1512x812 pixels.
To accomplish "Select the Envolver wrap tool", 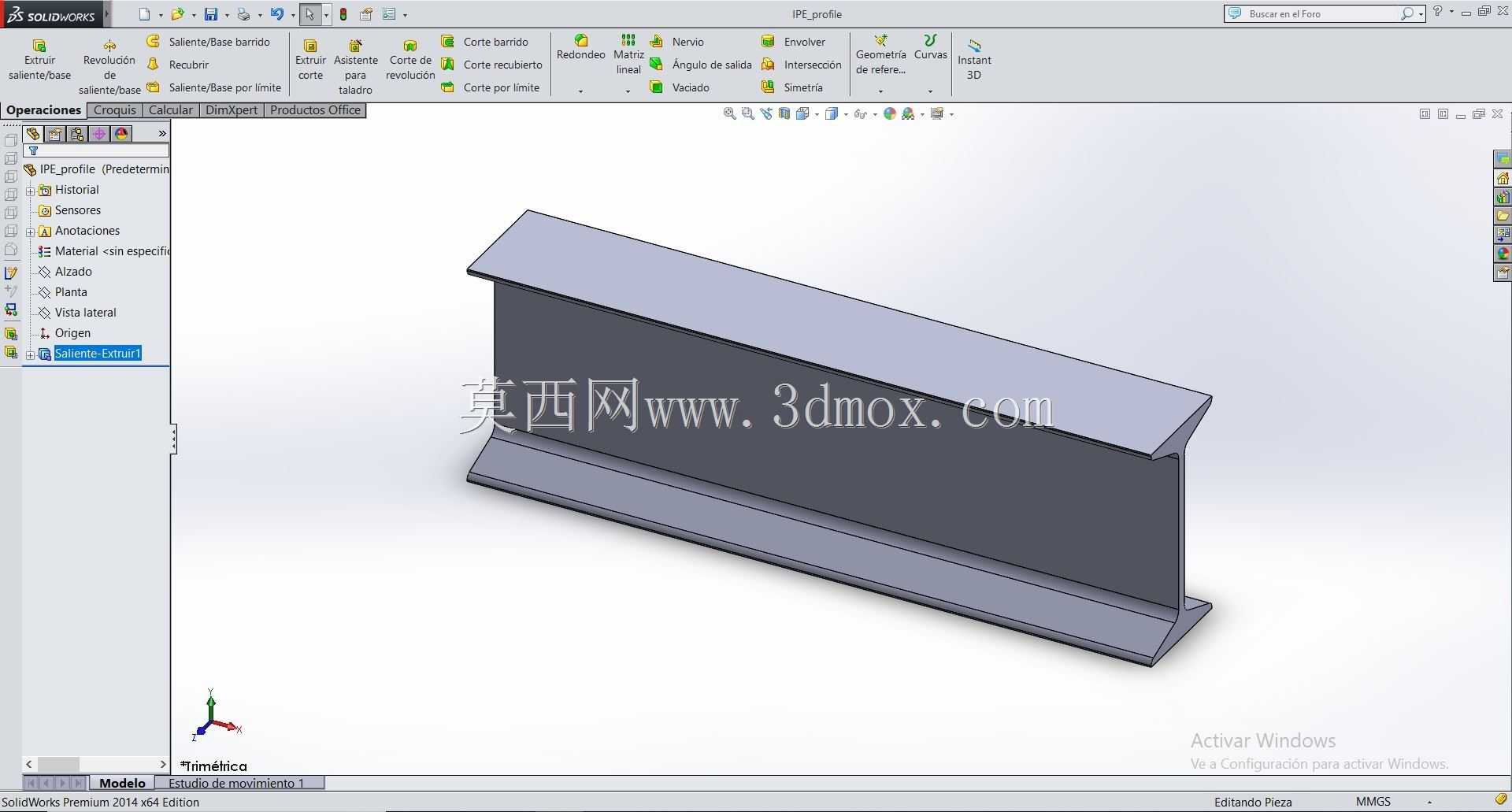I will [794, 42].
